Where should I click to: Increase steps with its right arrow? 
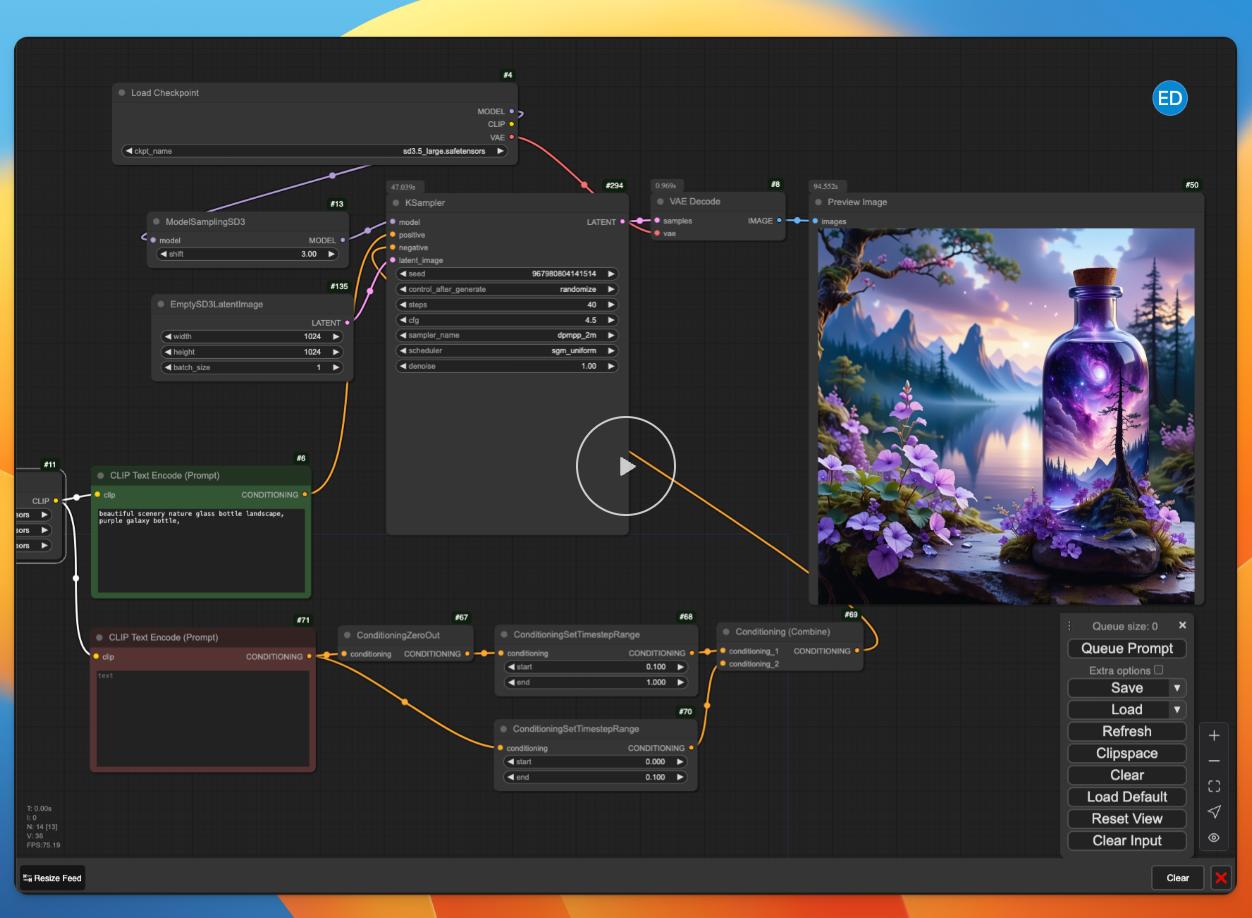611,305
